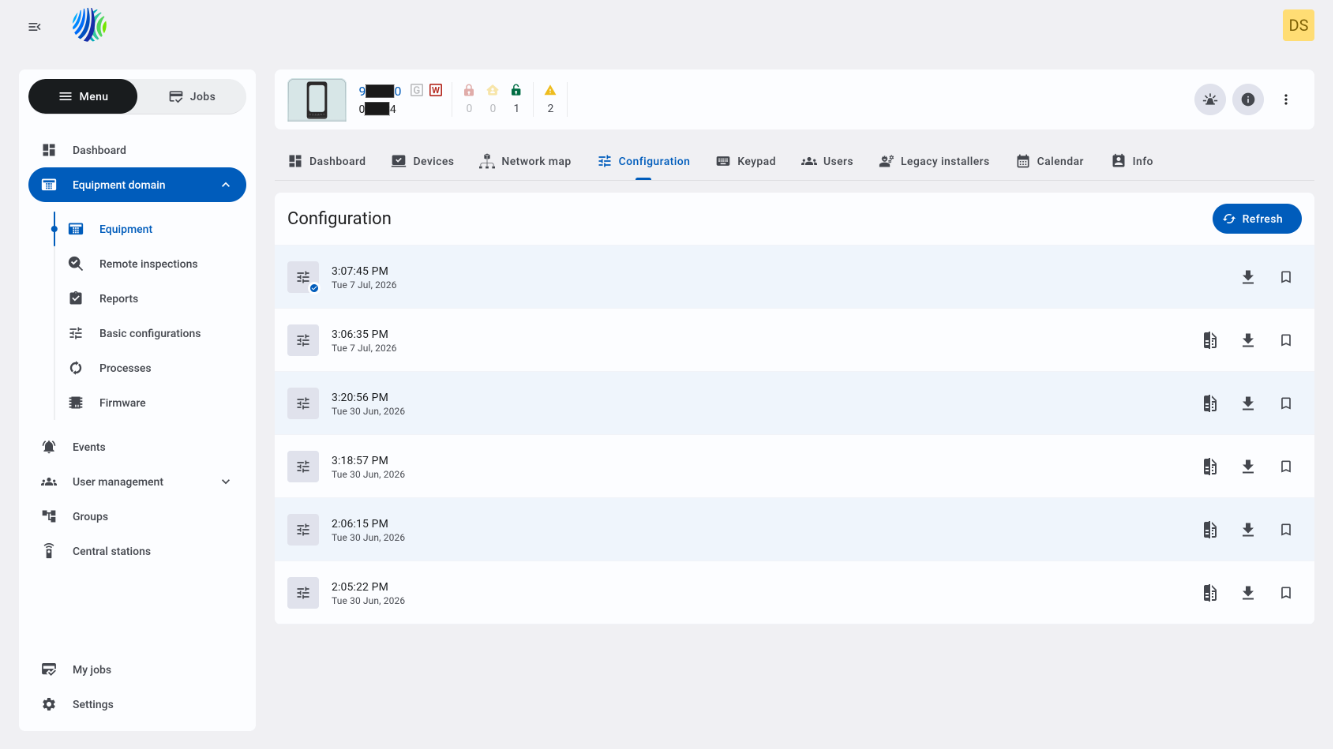The height and width of the screenshot is (749, 1333).
Task: Collapse the sidebar with the menu icon
Action: click(34, 27)
